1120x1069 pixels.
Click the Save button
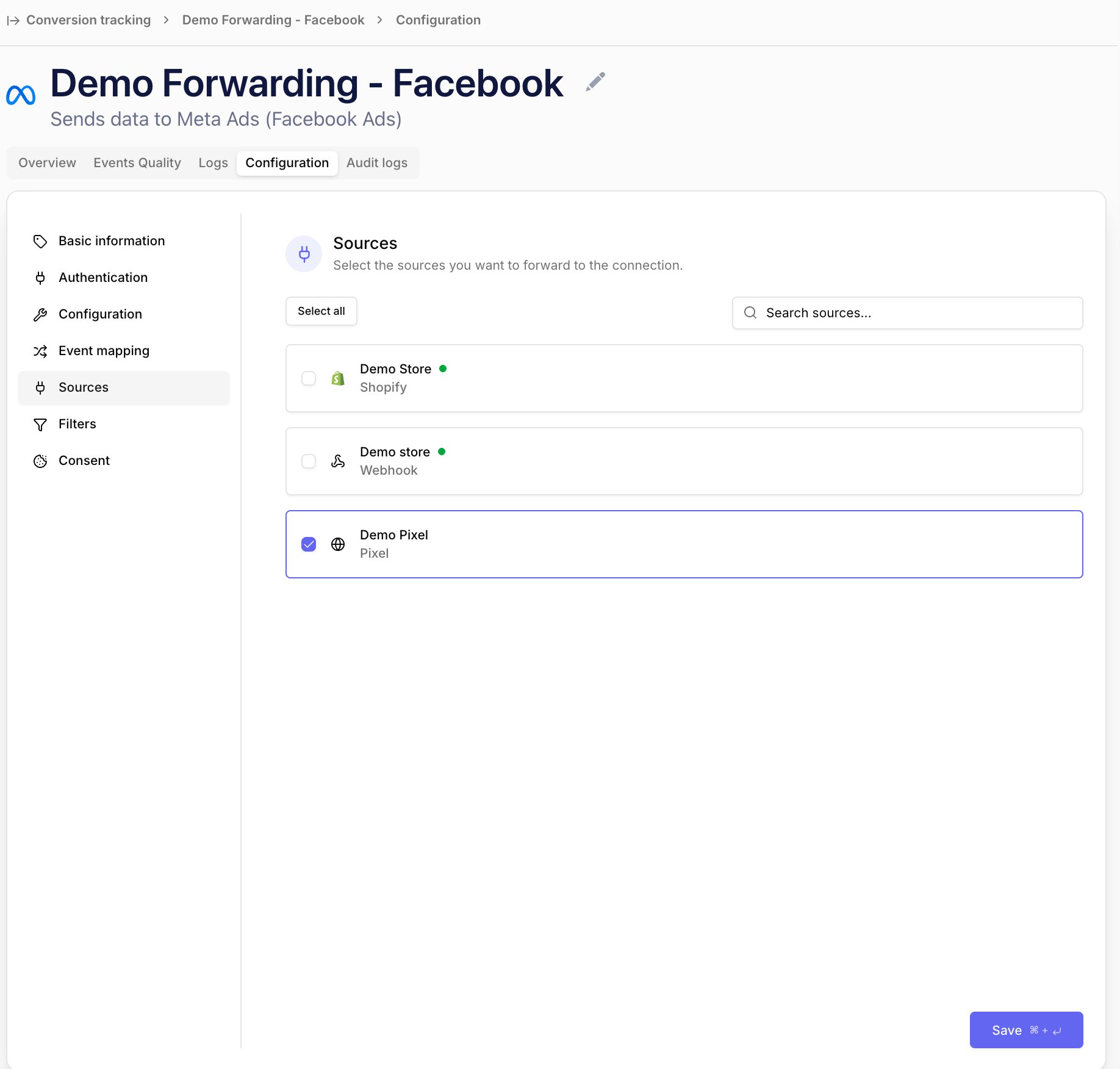pos(1027,1030)
